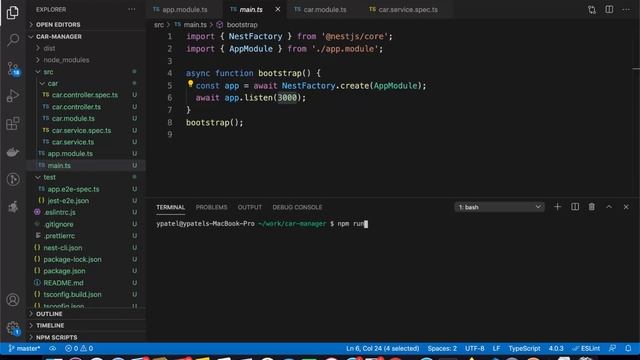The image size is (640, 360).
Task: Open the Docker view in activity bar
Action: click(13, 152)
